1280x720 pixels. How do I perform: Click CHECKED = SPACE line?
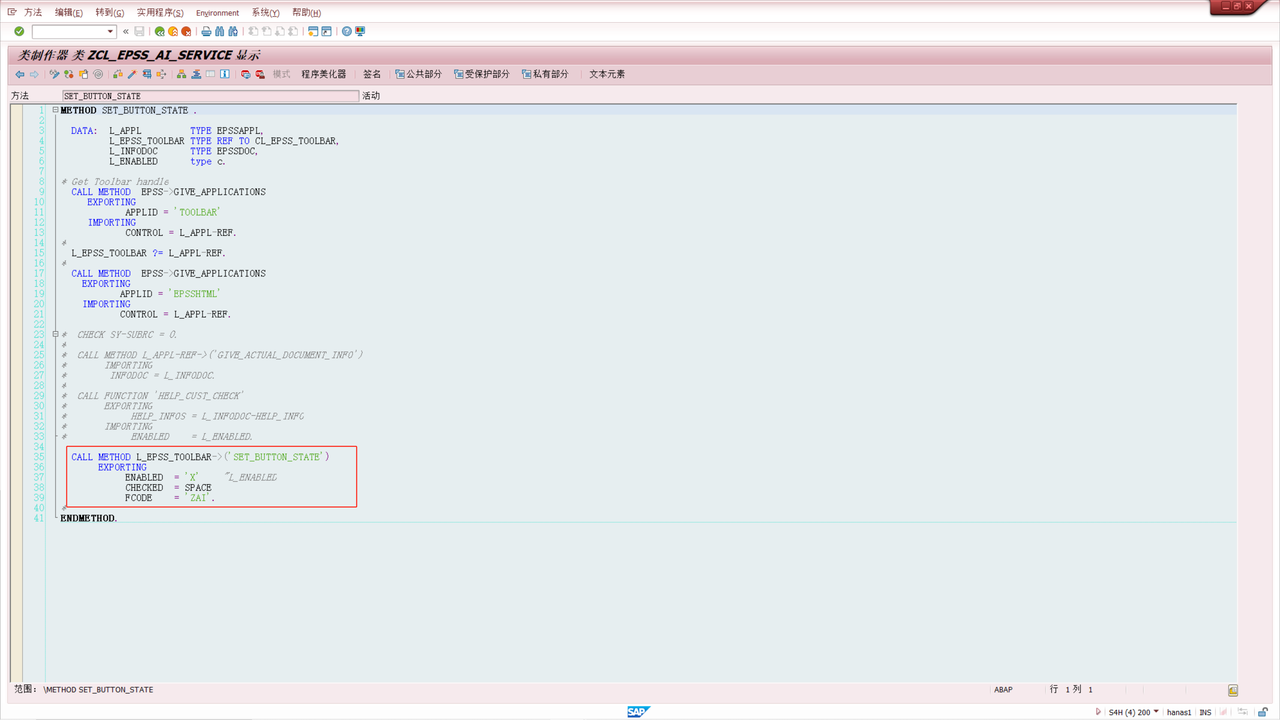(x=168, y=487)
